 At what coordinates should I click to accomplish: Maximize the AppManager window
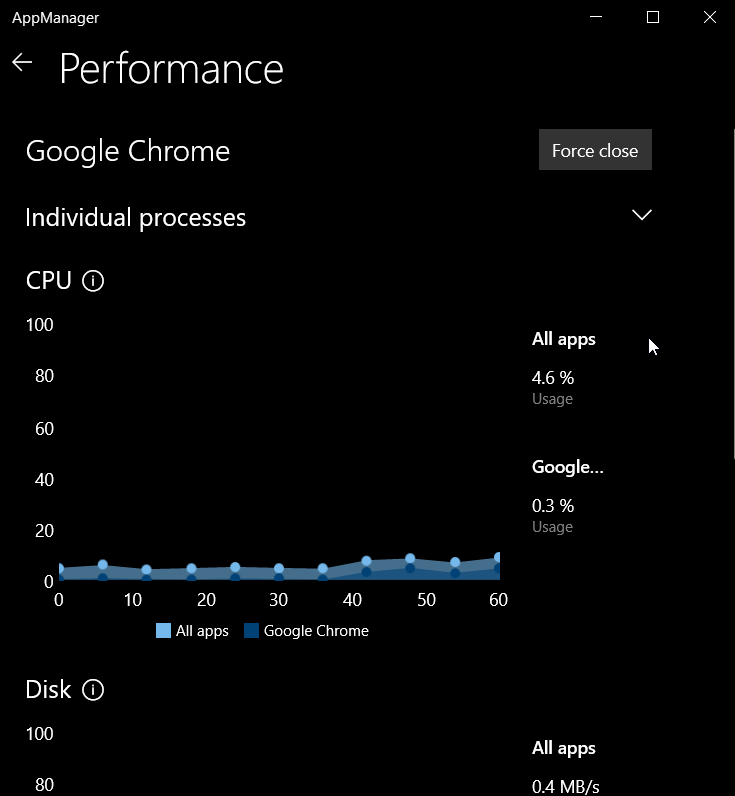click(x=653, y=18)
